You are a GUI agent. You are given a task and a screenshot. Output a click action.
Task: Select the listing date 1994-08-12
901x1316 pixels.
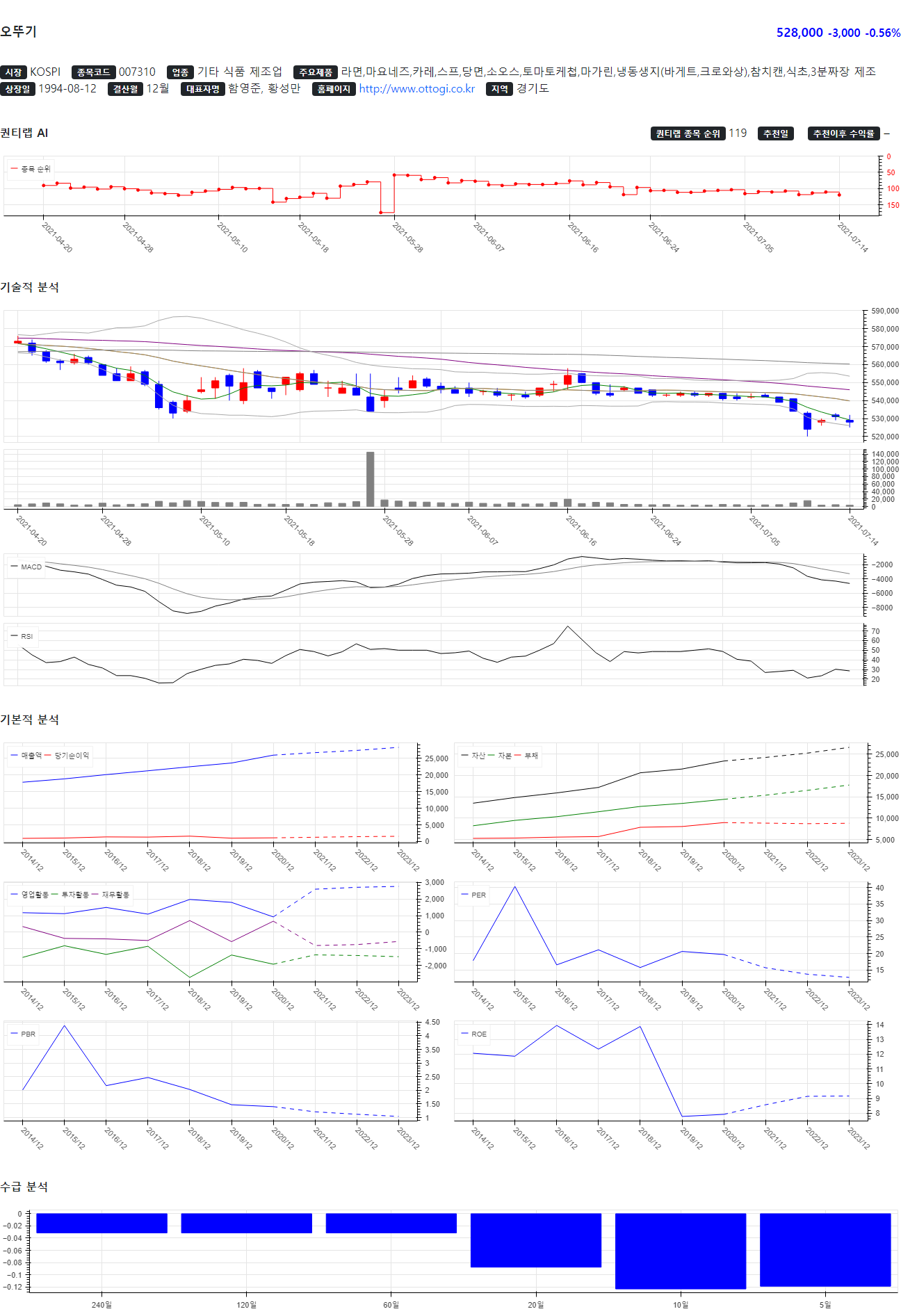pos(67,89)
